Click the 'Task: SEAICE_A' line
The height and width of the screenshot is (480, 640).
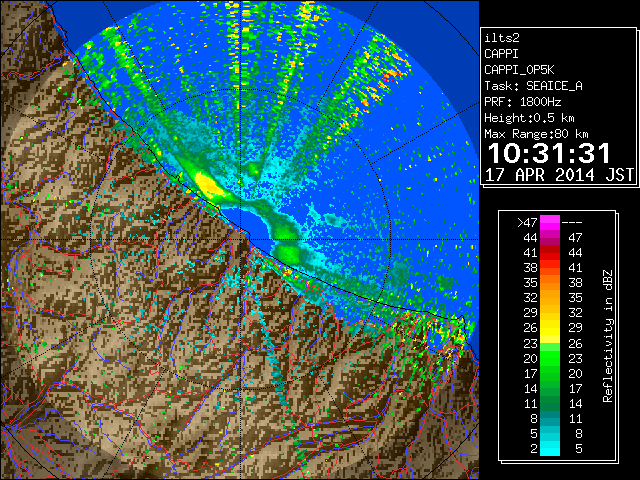coord(533,86)
